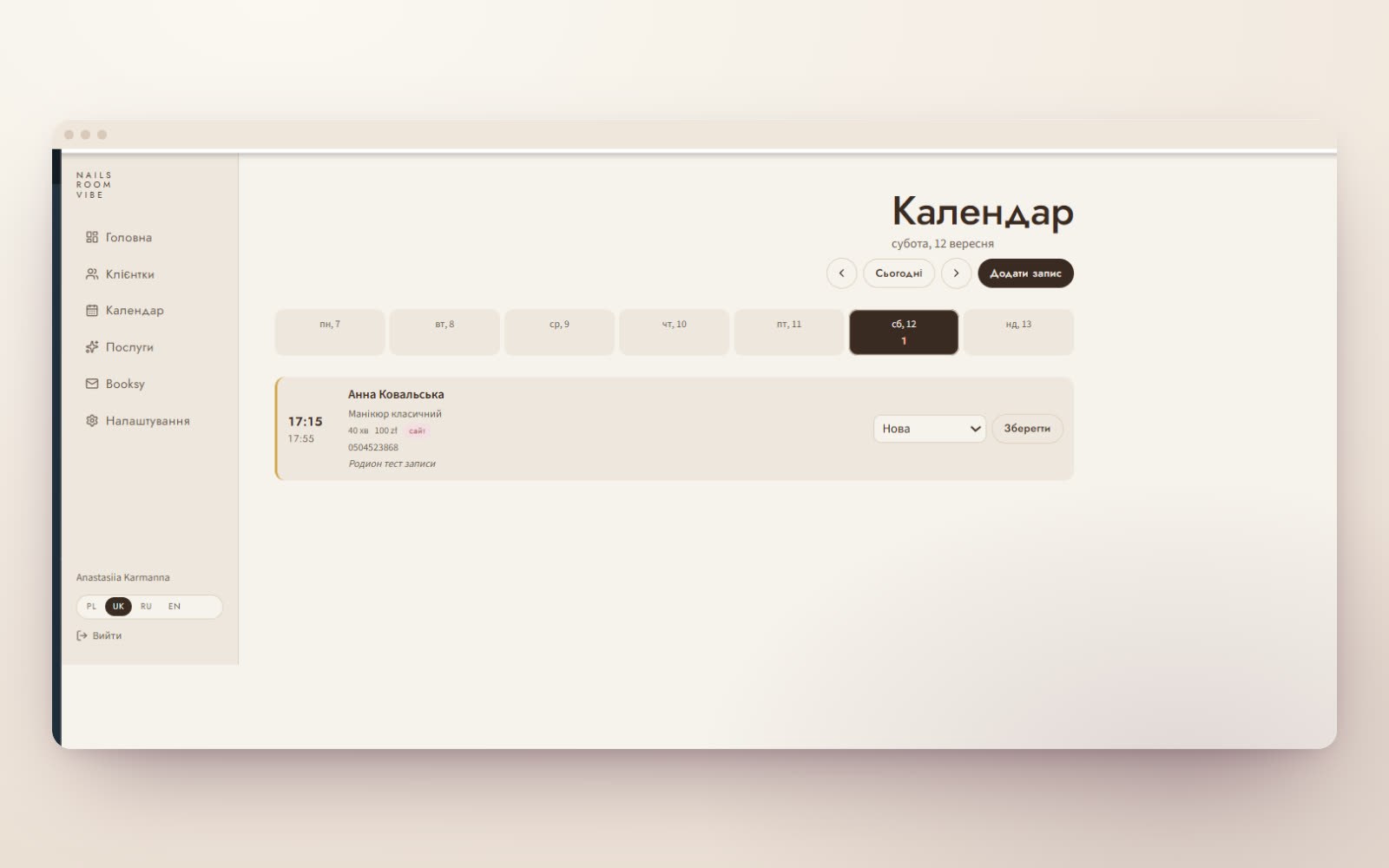Image resolution: width=1389 pixels, height=868 pixels.
Task: Click the note Родион тест записи
Action: 392,464
